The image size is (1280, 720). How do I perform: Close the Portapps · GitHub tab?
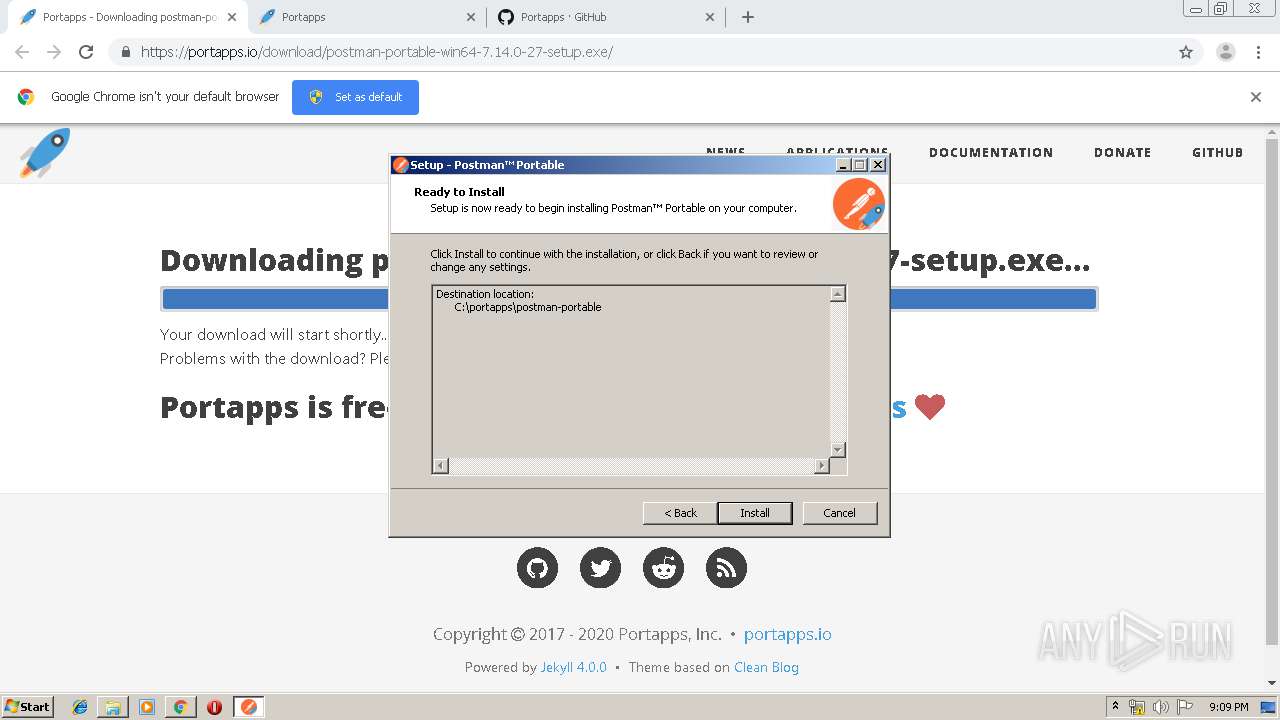click(x=710, y=17)
